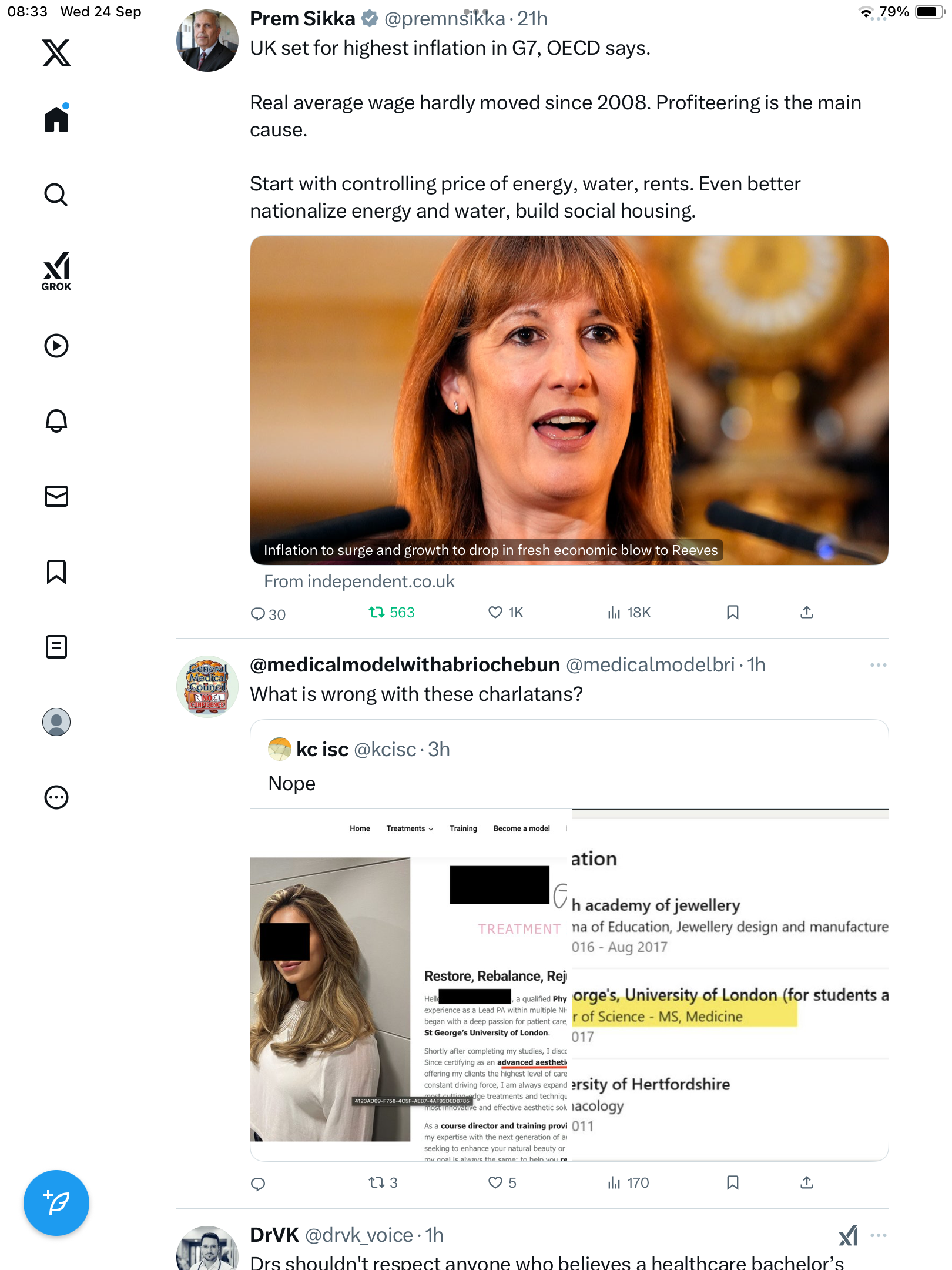This screenshot has width=952, height=1270.
Task: Click the X logo at top of sidebar
Action: coord(56,53)
